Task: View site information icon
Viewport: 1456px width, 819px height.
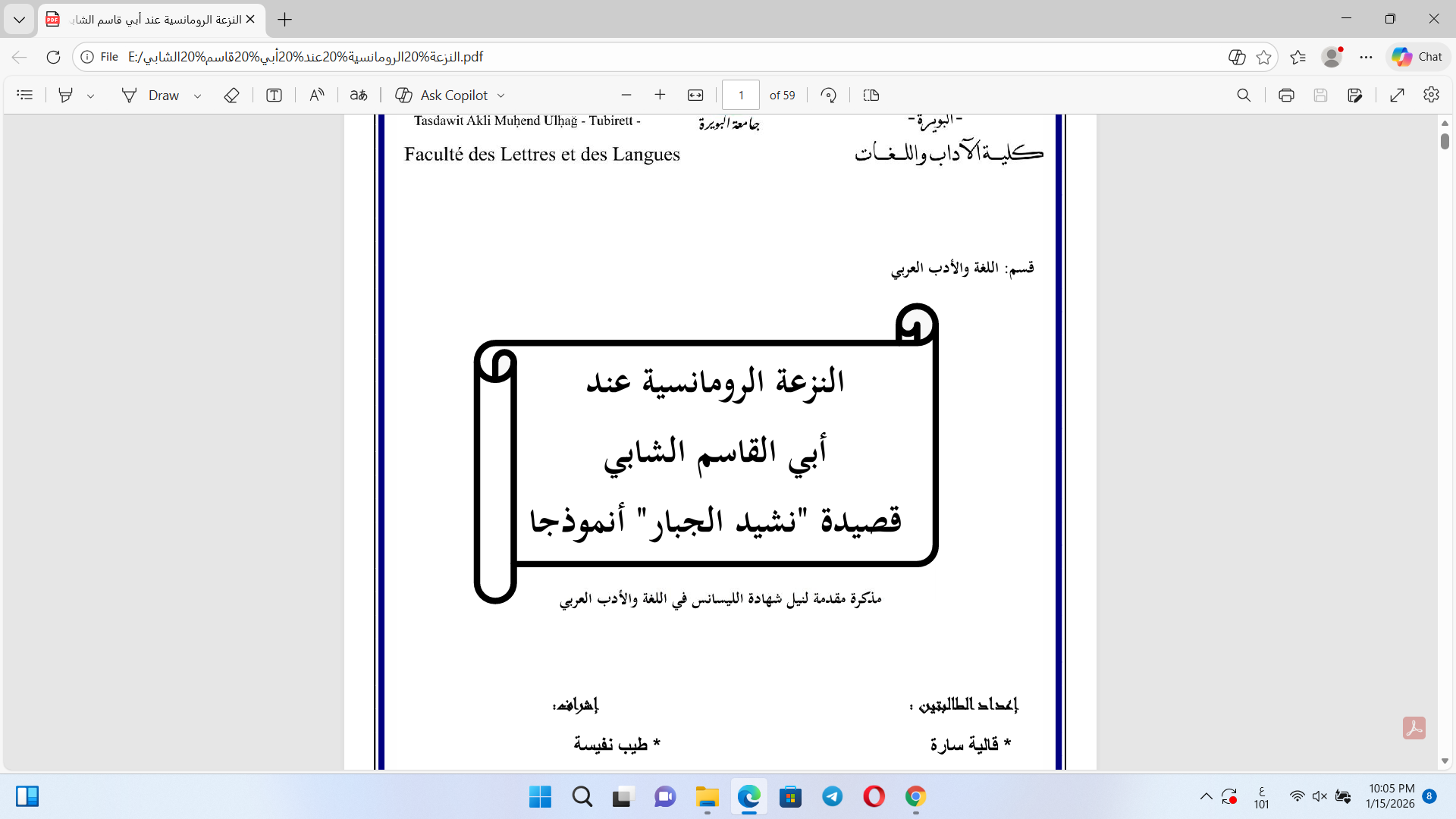Action: click(x=87, y=57)
